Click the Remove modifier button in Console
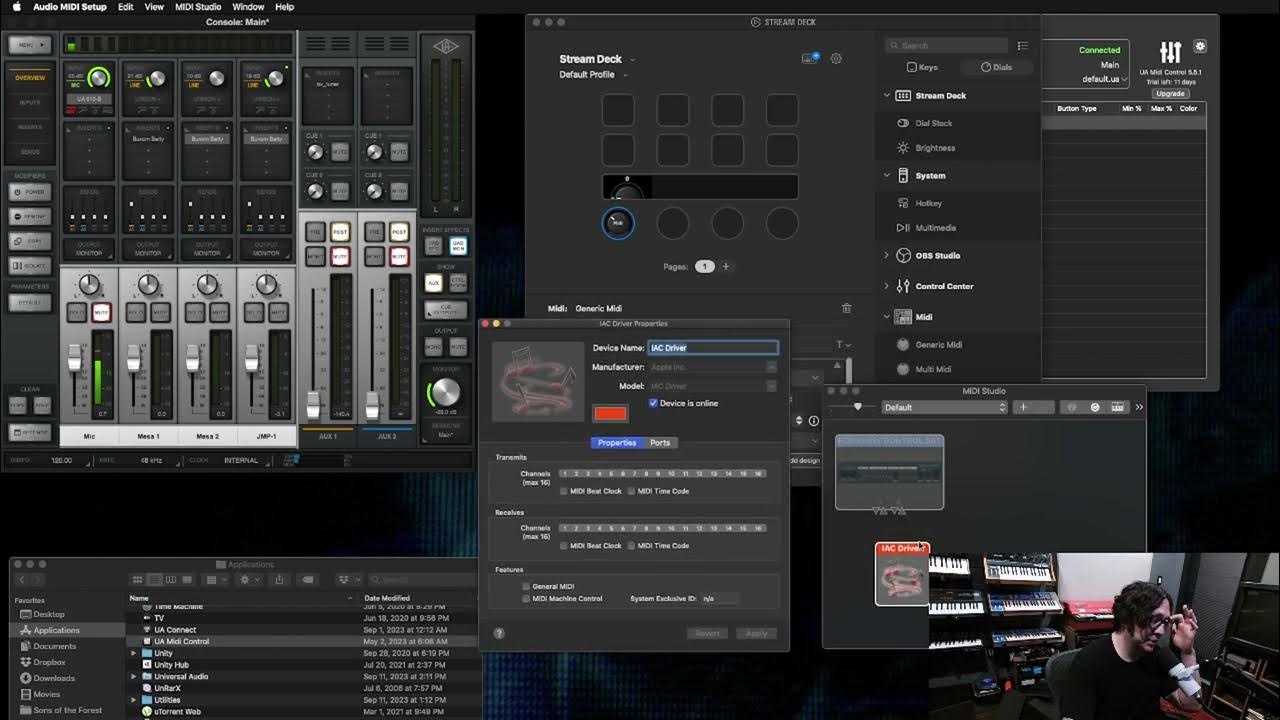Screen dimensions: 1280x720 pyautogui.click(x=30, y=216)
